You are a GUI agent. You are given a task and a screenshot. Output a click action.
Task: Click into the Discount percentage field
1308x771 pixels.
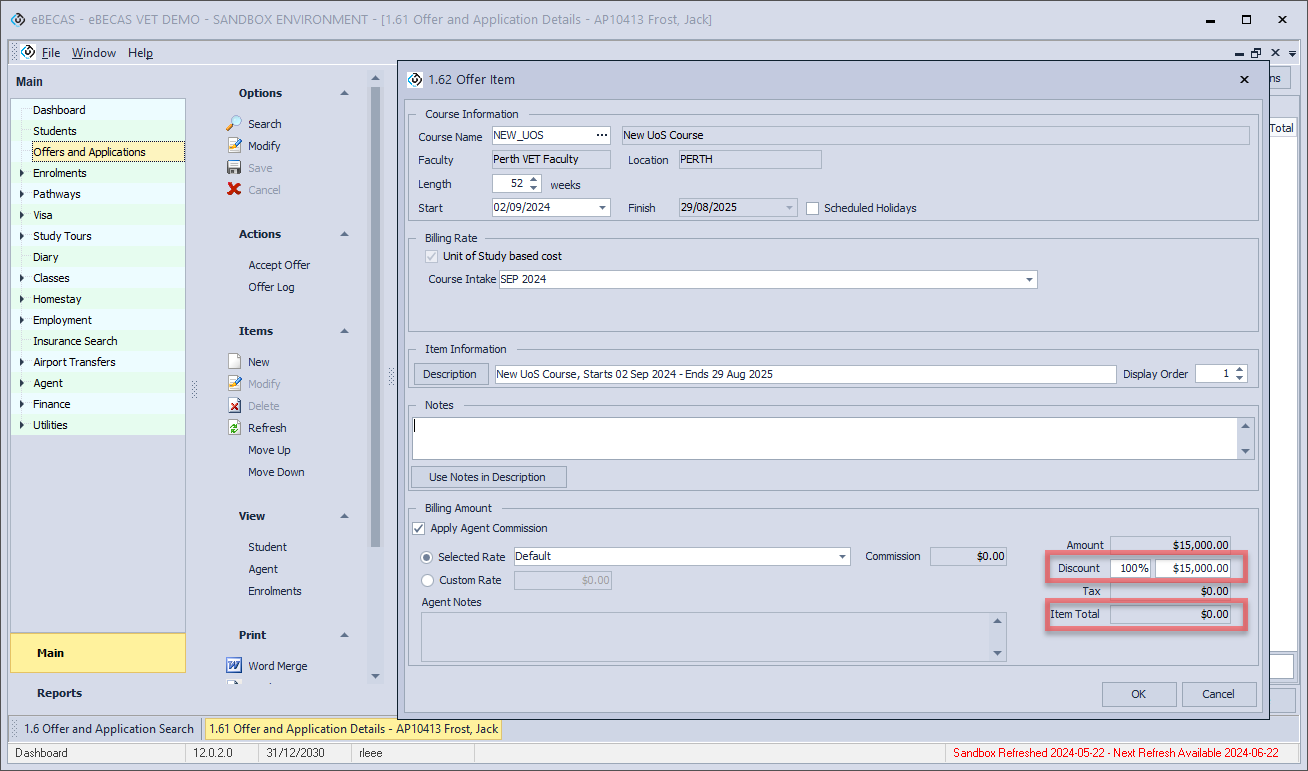[1131, 568]
